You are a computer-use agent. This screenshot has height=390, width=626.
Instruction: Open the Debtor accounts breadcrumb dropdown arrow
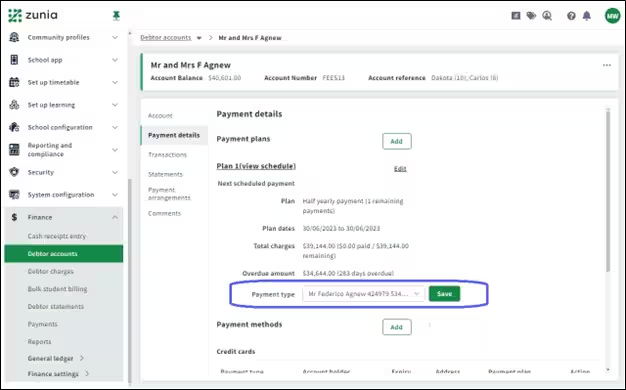click(199, 38)
